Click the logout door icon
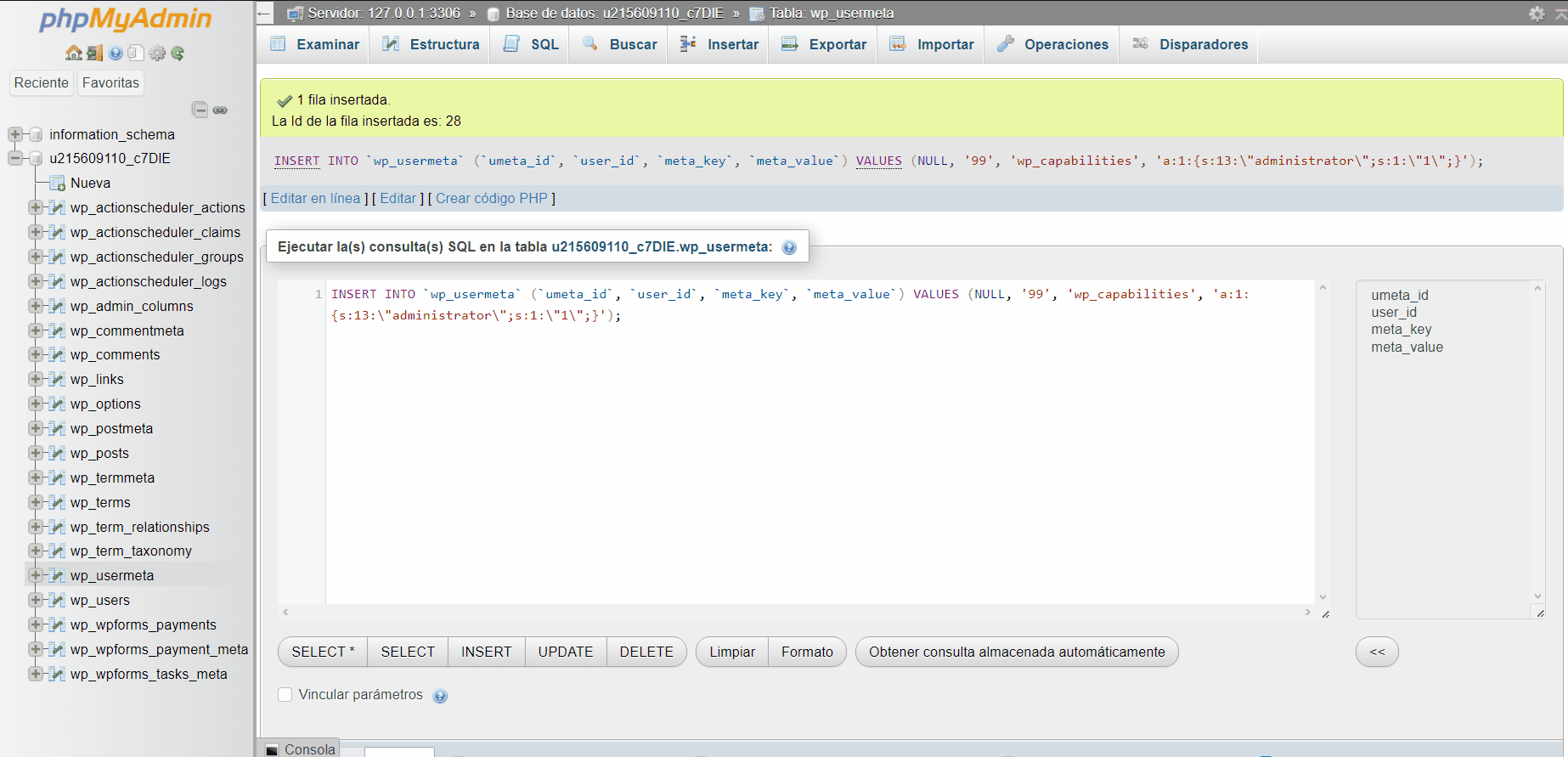 coord(94,54)
